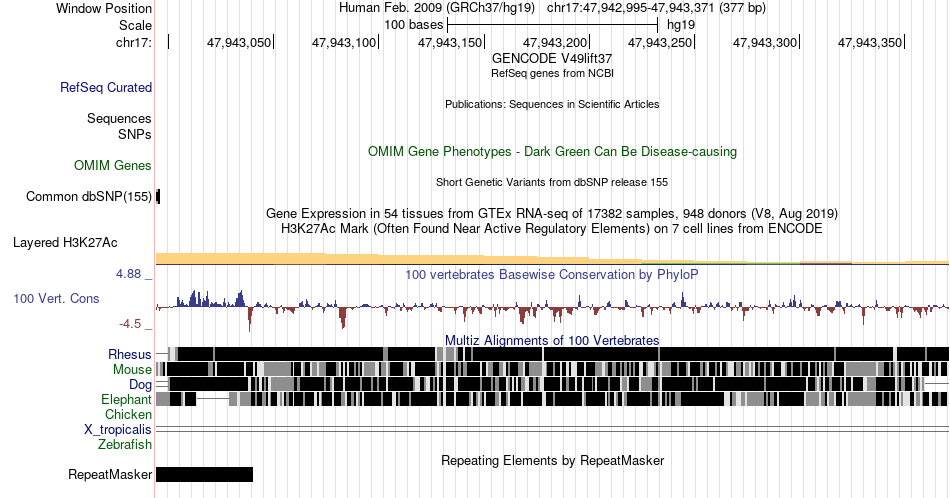
Task: Click the Scale label
Action: 136,25
